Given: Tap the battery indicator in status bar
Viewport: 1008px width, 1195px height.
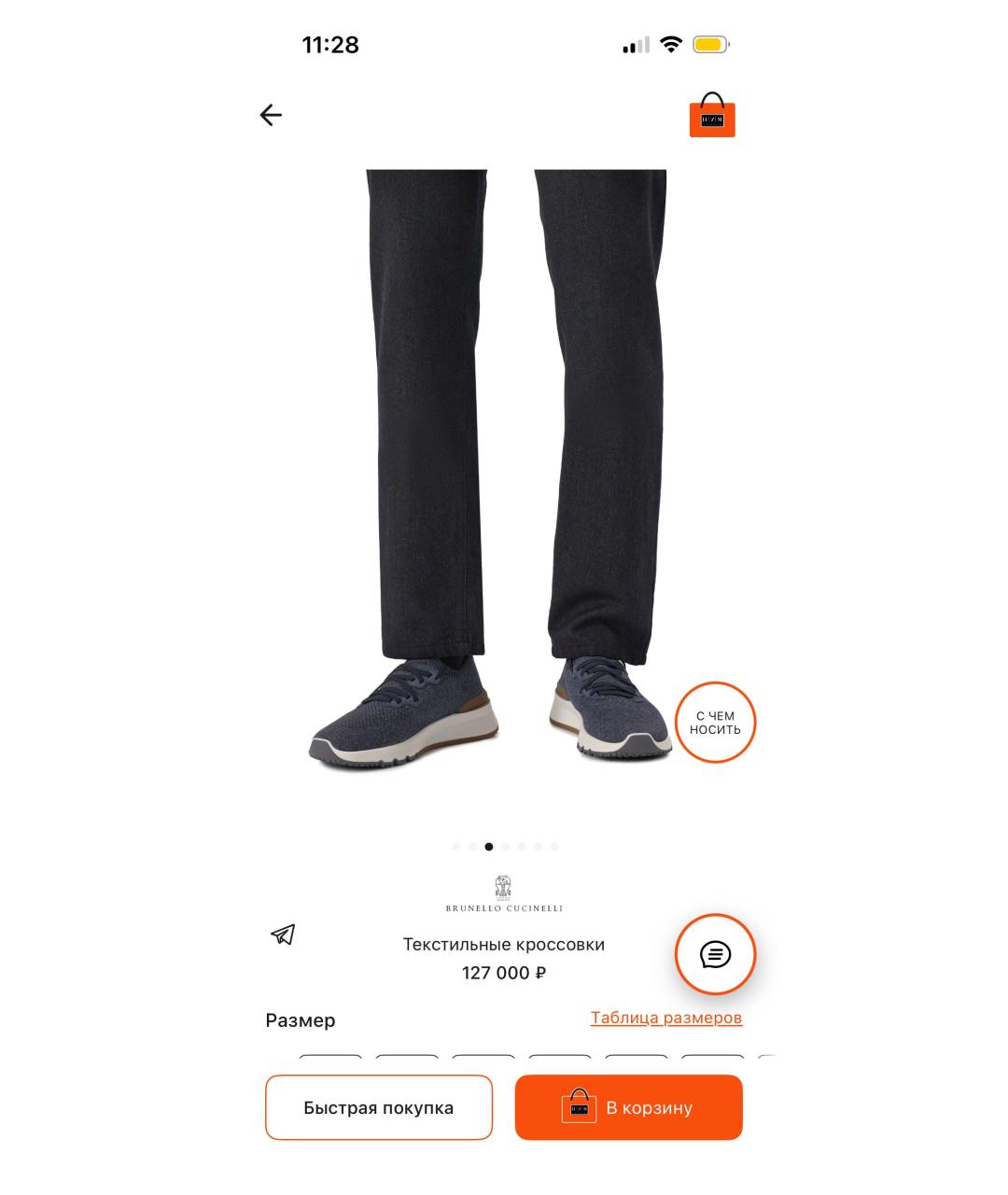Looking at the screenshot, I should coord(711,44).
